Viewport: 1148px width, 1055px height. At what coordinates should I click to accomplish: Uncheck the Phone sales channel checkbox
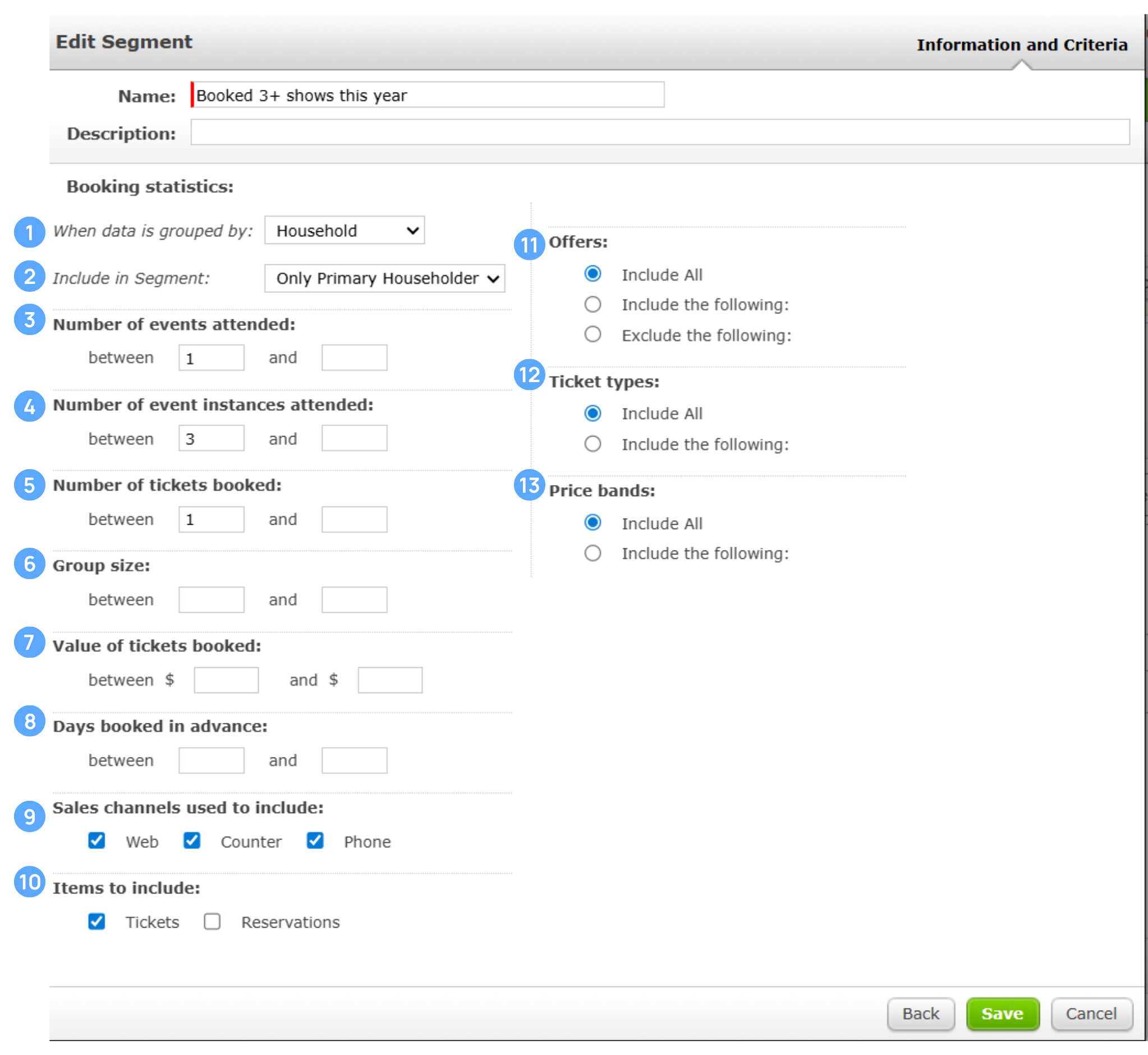(315, 840)
